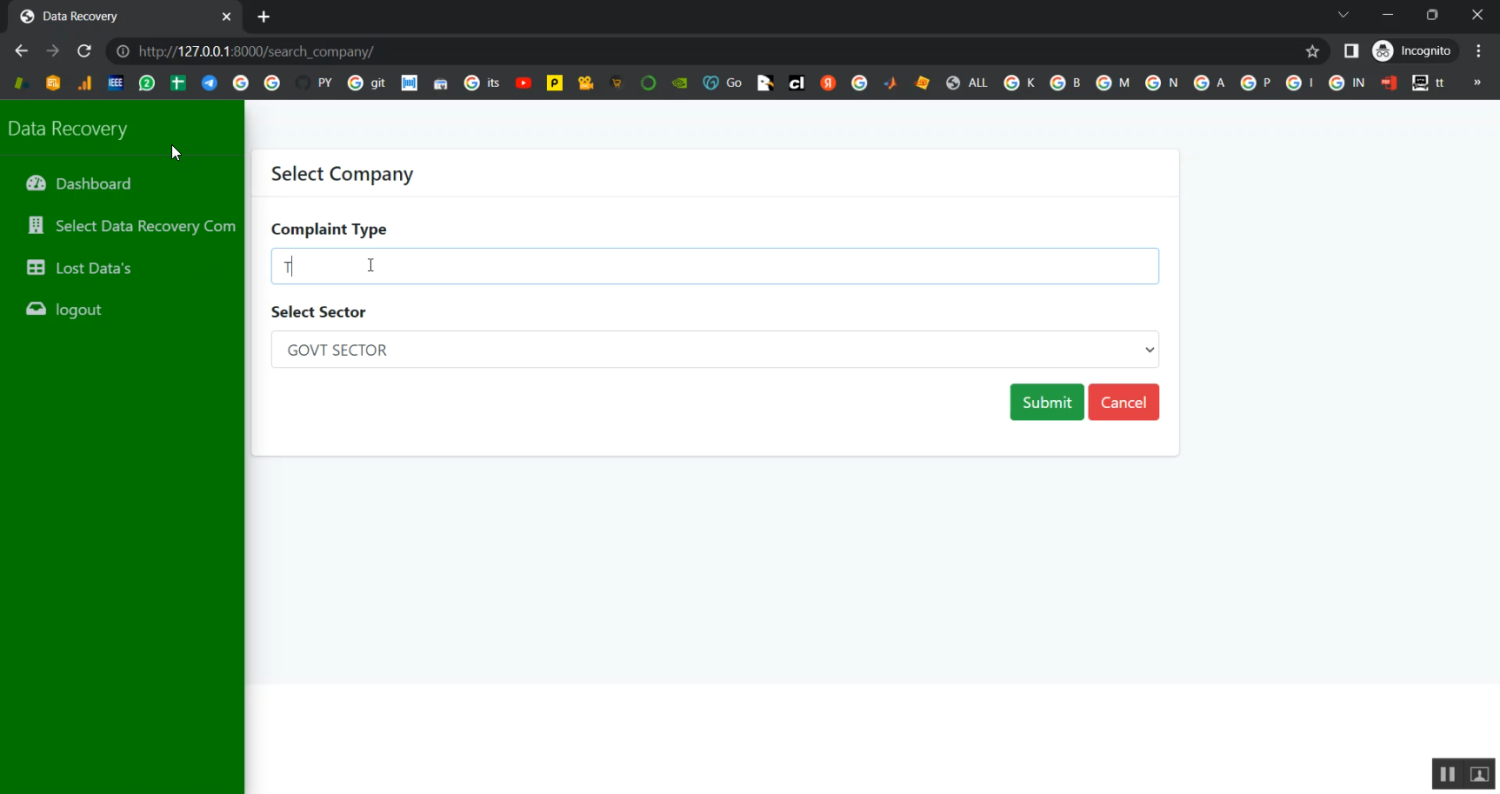Click the Dashboard gauge icon in sidebar
The height and width of the screenshot is (794, 1500).
(36, 183)
